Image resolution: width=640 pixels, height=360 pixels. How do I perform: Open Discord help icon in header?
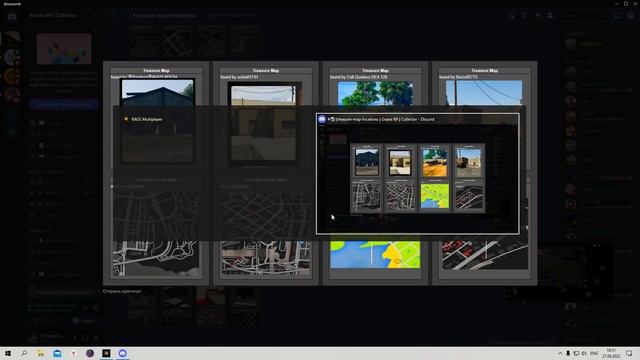pyautogui.click(x=631, y=16)
